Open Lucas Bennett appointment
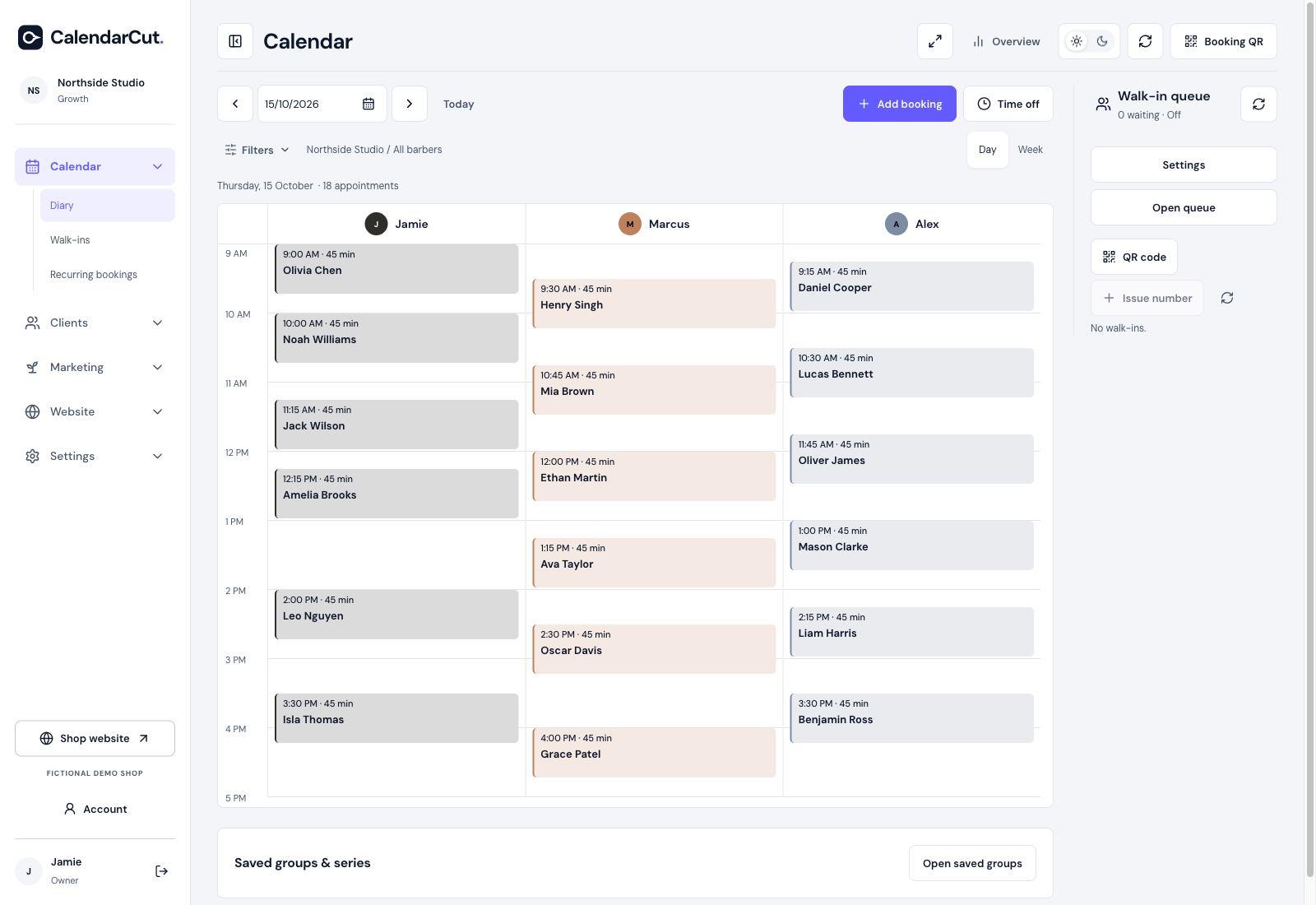The image size is (1316, 905). [x=911, y=373]
